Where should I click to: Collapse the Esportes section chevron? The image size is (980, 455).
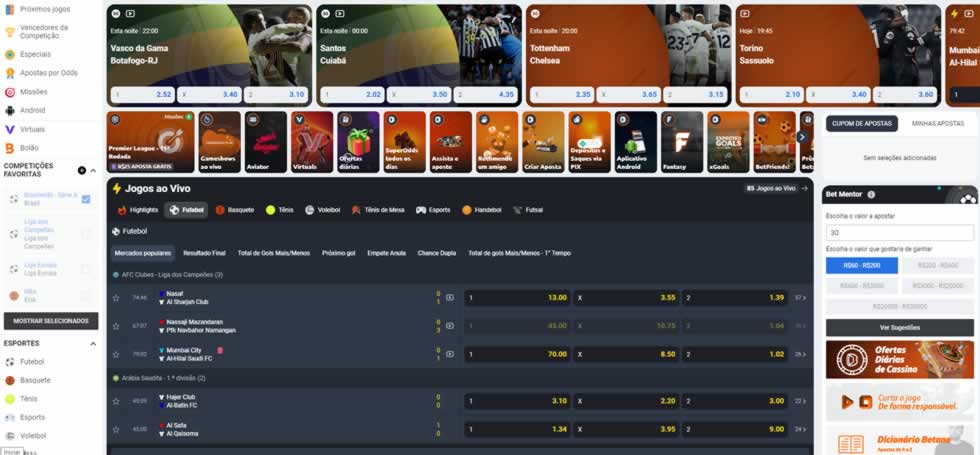coord(93,344)
